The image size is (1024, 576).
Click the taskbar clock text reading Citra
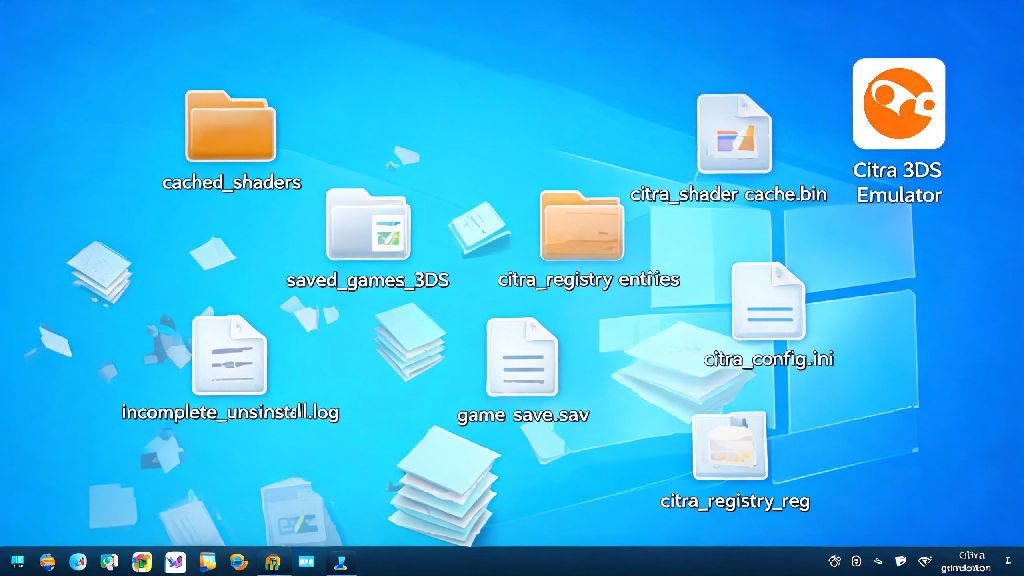[x=972, y=556]
